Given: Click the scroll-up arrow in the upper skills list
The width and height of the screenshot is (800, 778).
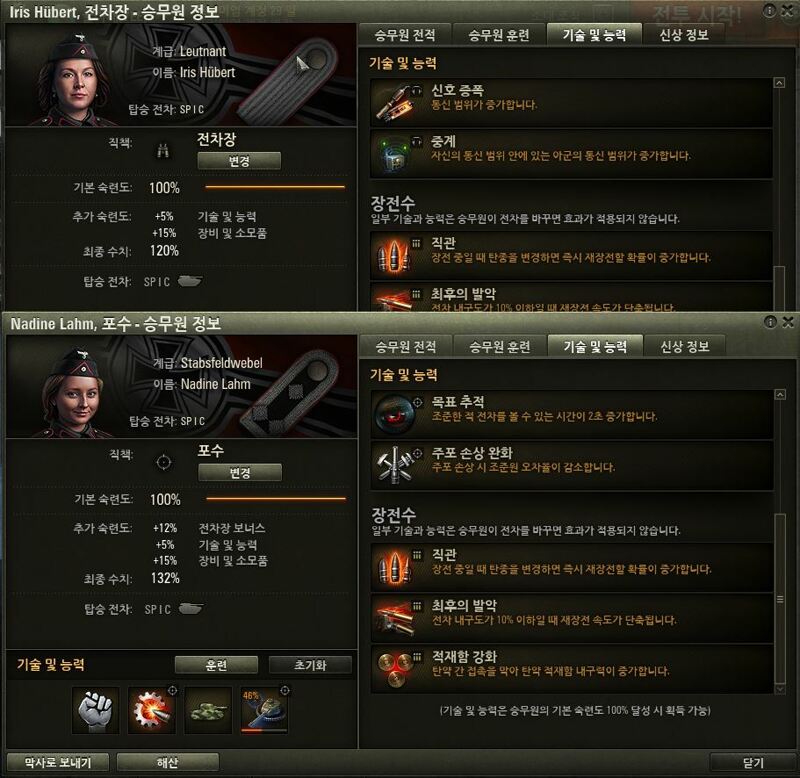Looking at the screenshot, I should (x=779, y=83).
